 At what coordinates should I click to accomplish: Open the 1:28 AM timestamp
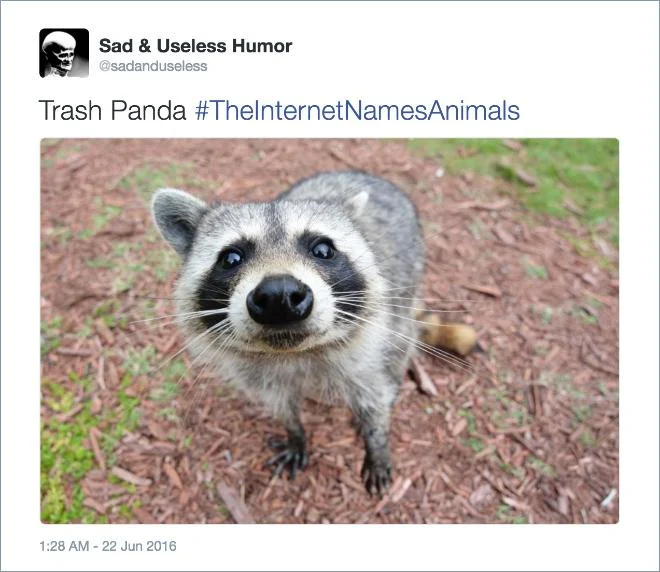pyautogui.click(x=64, y=546)
